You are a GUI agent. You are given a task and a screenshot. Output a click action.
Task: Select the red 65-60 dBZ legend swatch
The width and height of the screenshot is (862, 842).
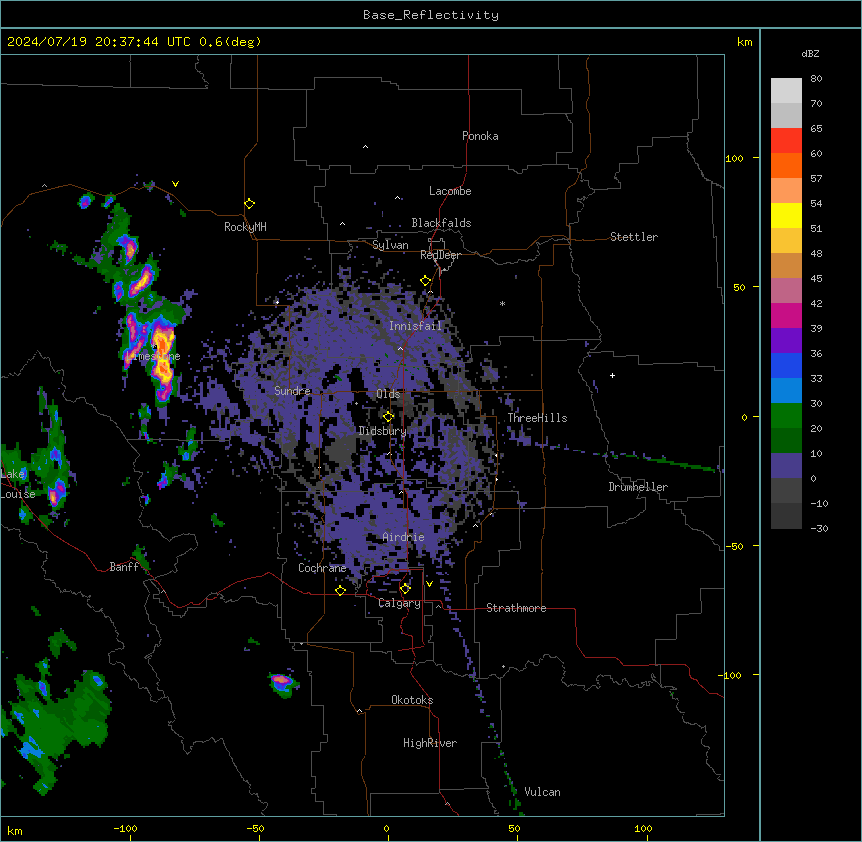tap(786, 141)
